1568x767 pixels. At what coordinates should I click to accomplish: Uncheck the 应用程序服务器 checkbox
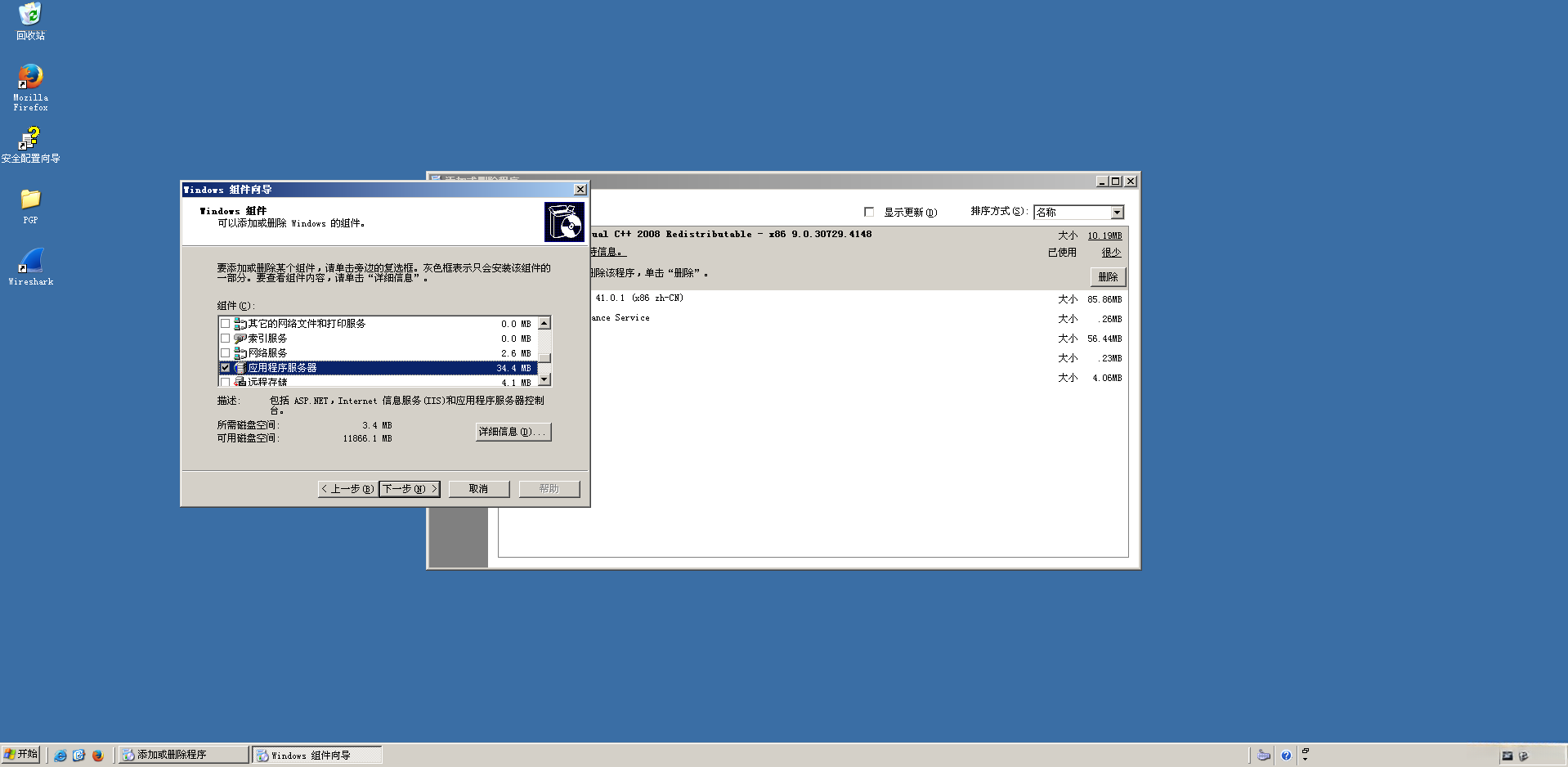225,368
